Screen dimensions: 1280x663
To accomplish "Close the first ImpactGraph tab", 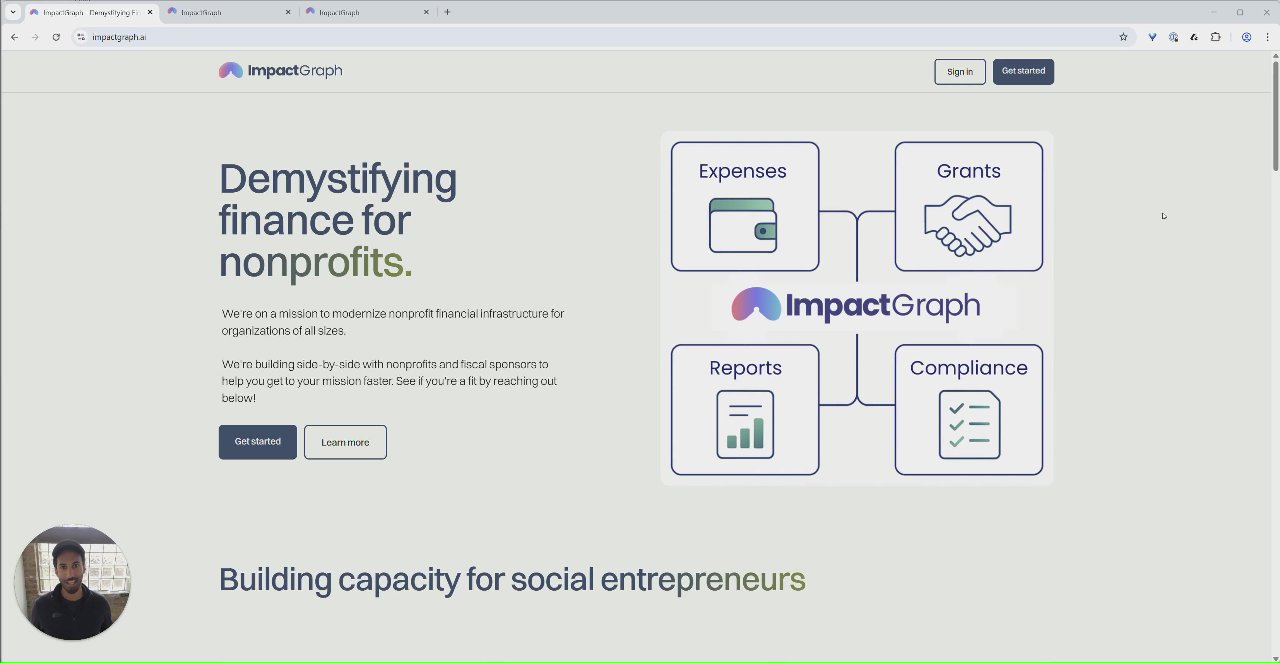I will click(150, 12).
